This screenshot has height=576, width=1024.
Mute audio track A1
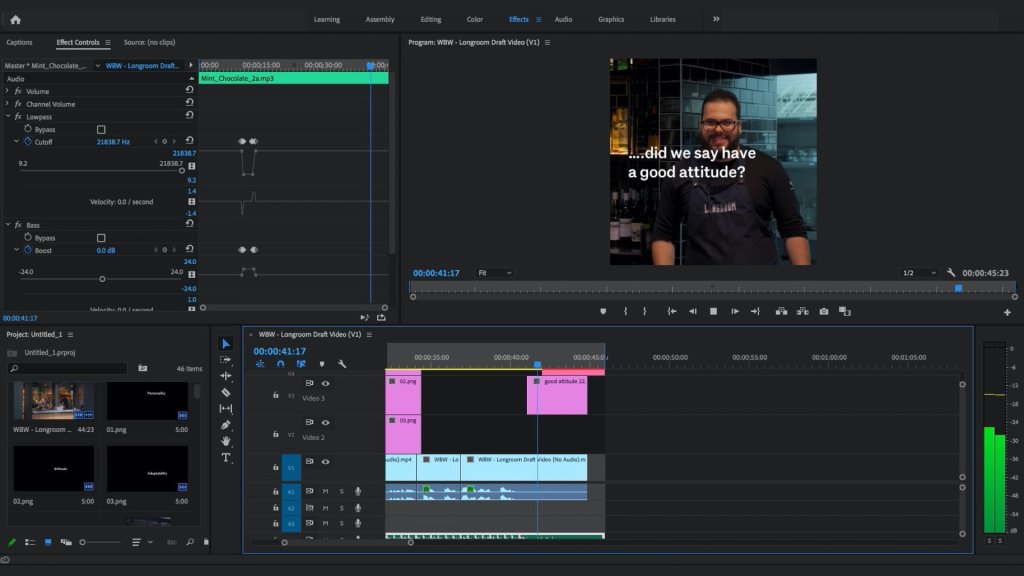(x=325, y=491)
